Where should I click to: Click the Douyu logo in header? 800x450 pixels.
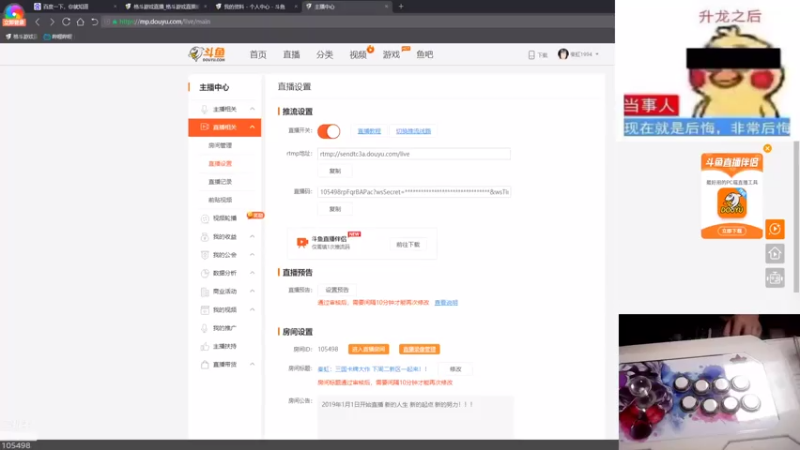(x=207, y=54)
